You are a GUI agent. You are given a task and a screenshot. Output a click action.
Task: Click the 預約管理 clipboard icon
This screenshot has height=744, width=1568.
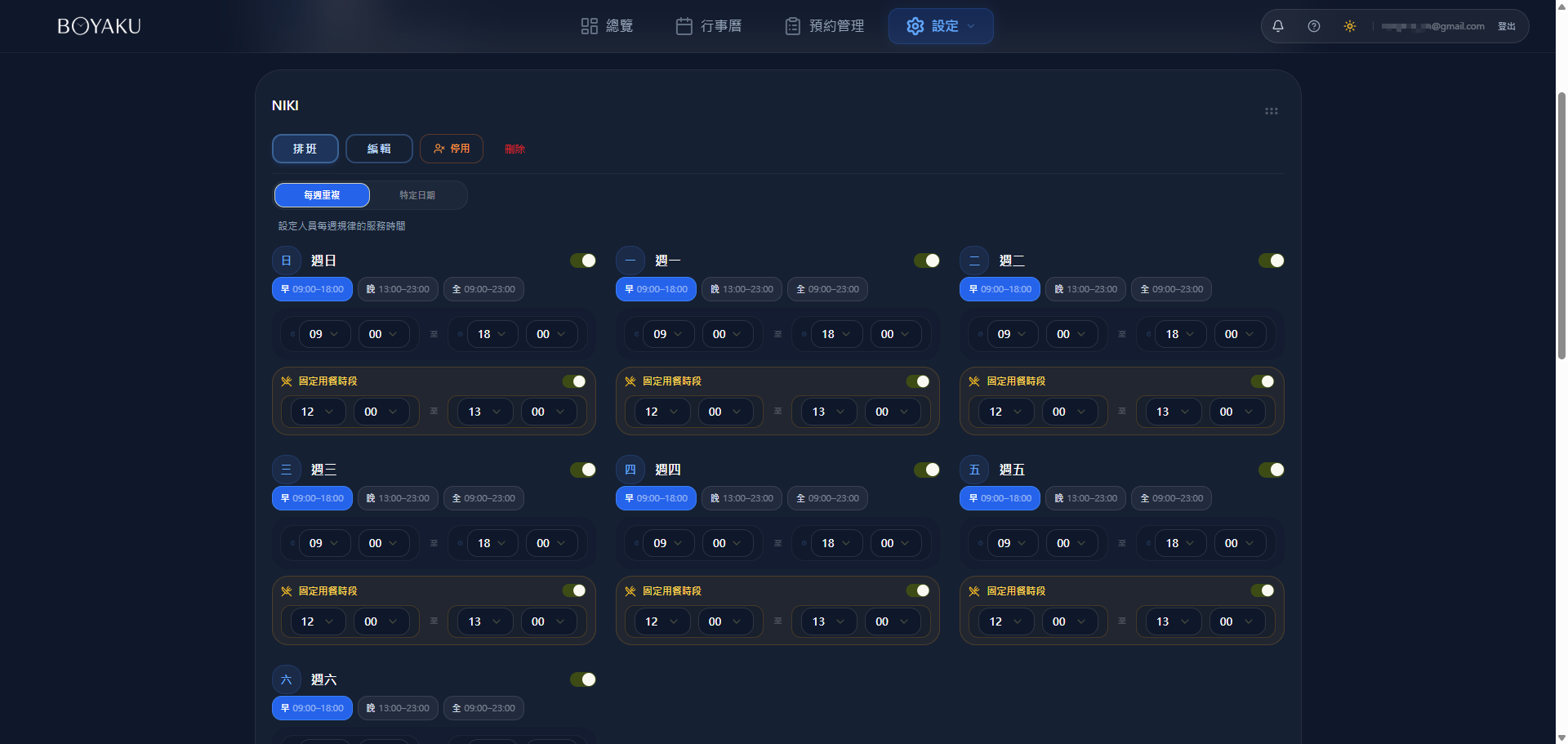pos(793,26)
